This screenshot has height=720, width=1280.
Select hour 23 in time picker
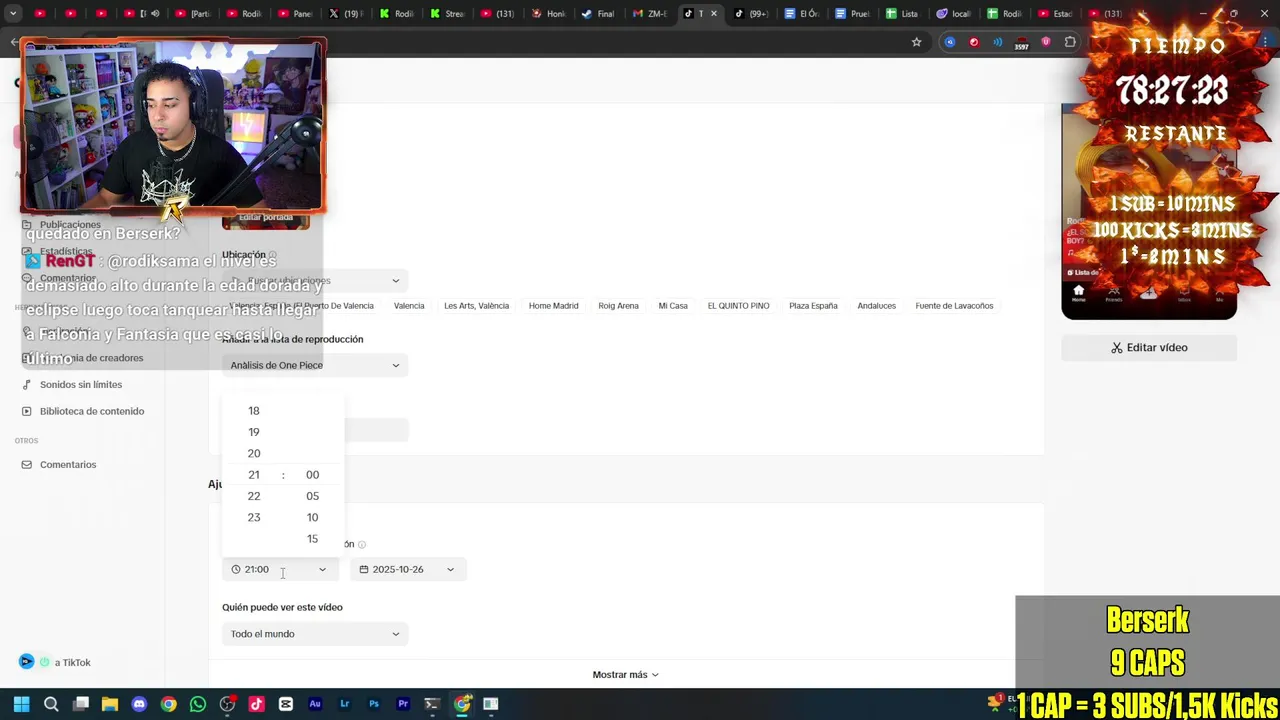[x=254, y=518]
